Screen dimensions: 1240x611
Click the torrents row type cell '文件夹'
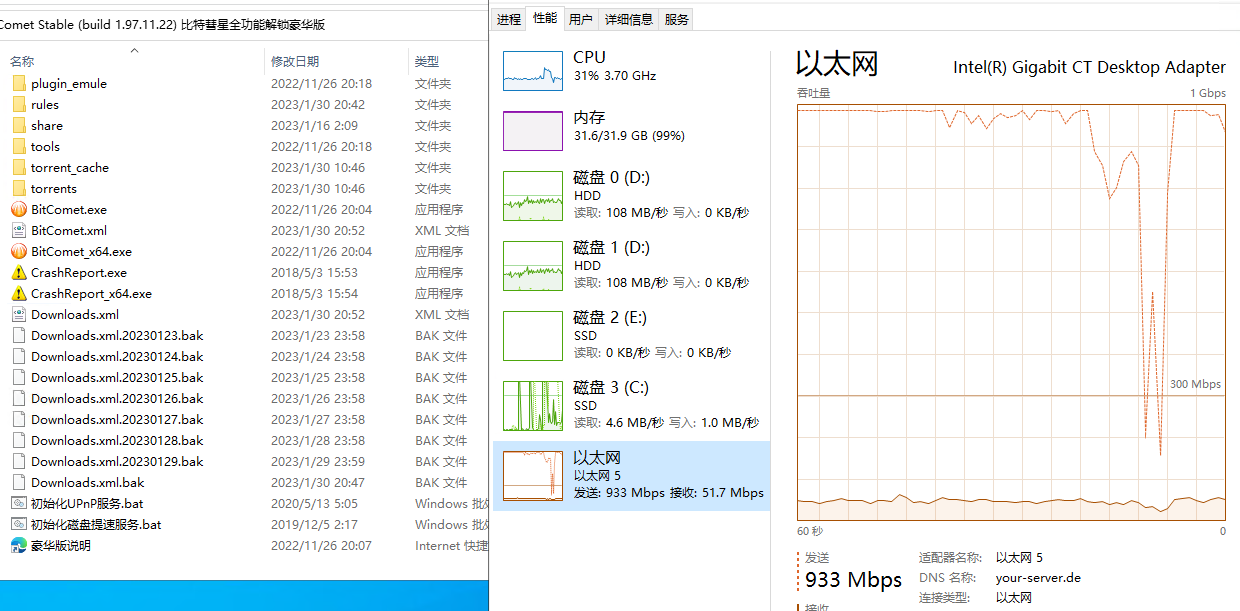tap(433, 189)
